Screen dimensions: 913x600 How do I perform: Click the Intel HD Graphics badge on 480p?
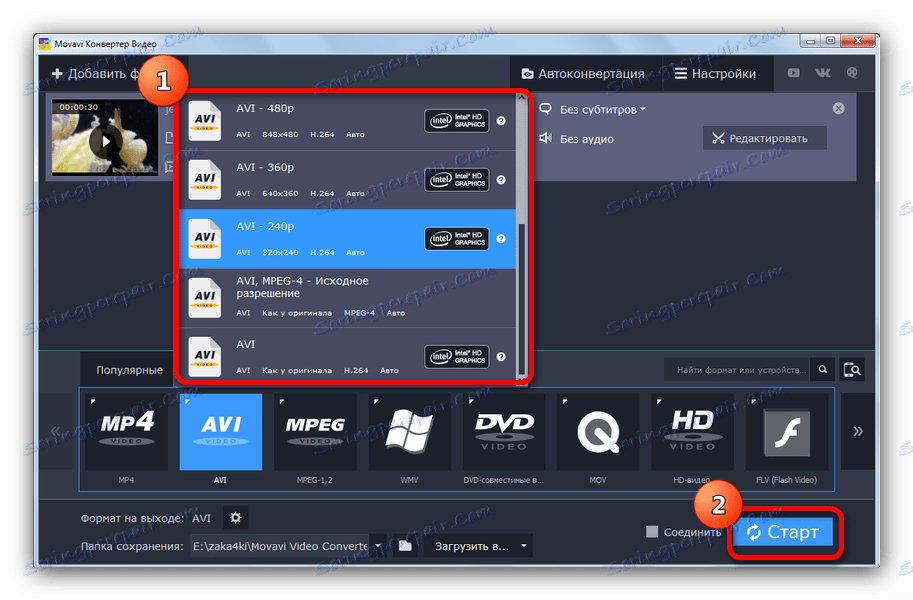(457, 121)
